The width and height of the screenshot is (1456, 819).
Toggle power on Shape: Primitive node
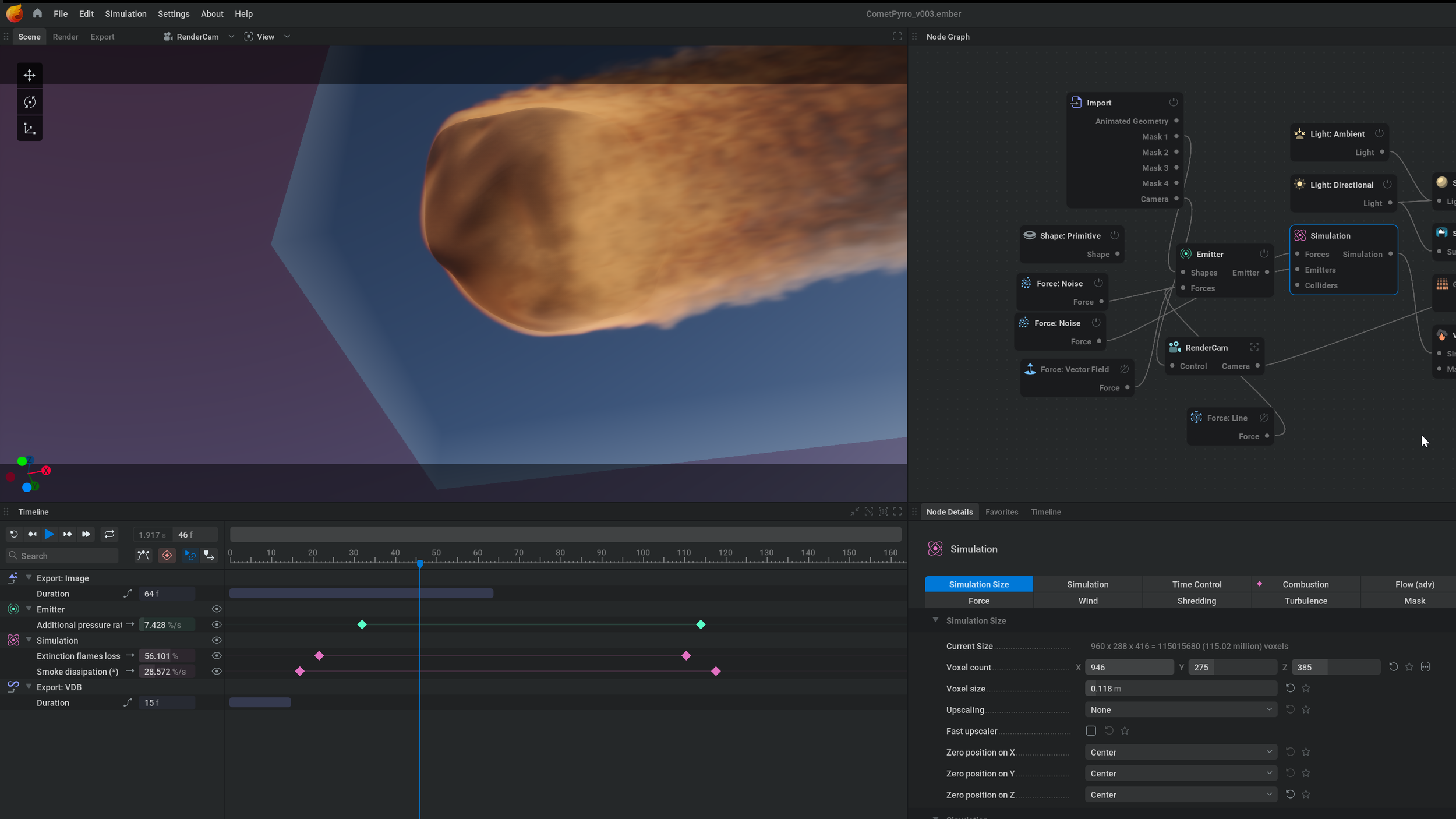point(1114,235)
